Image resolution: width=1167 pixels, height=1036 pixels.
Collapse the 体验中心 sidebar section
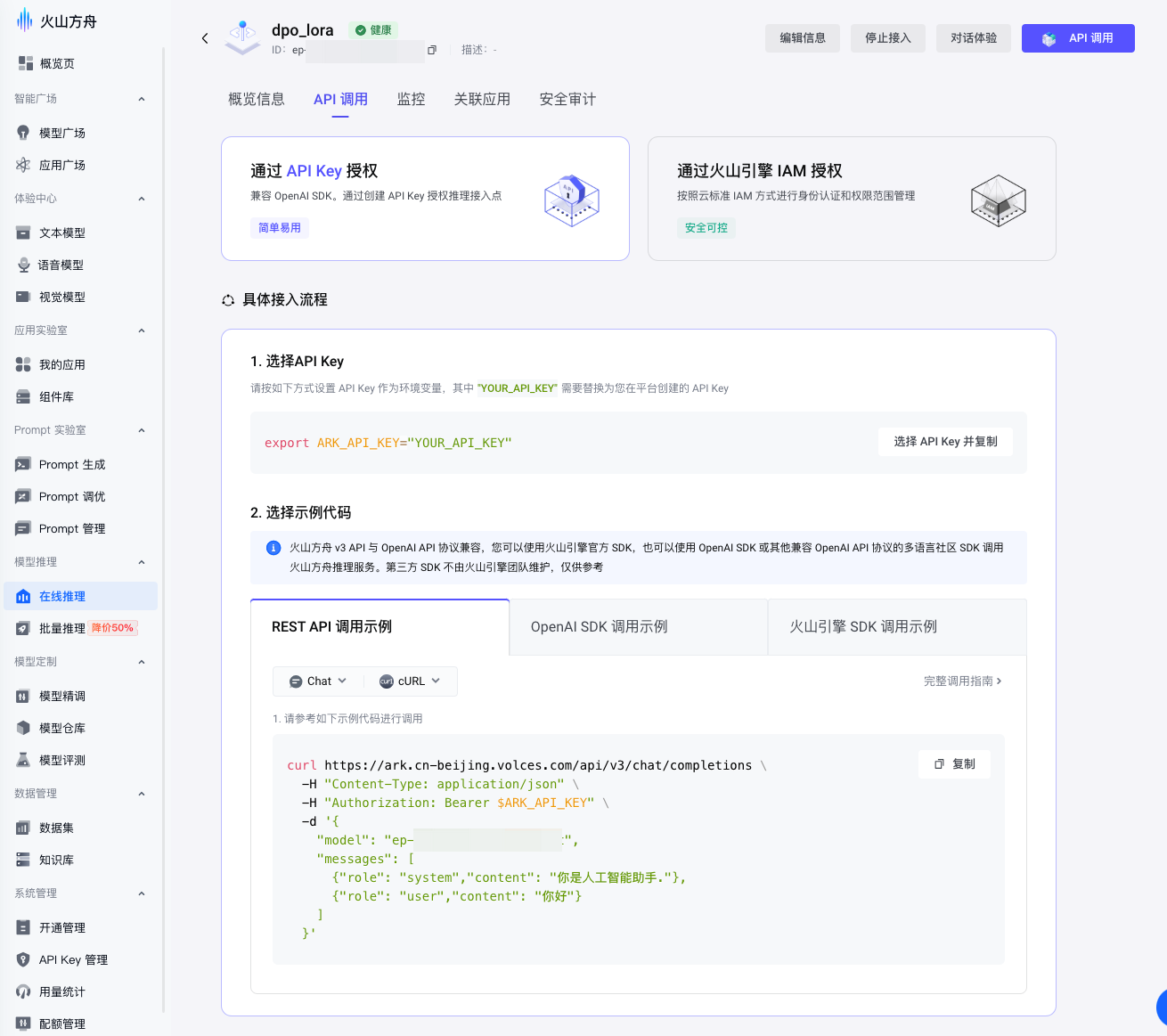point(142,199)
